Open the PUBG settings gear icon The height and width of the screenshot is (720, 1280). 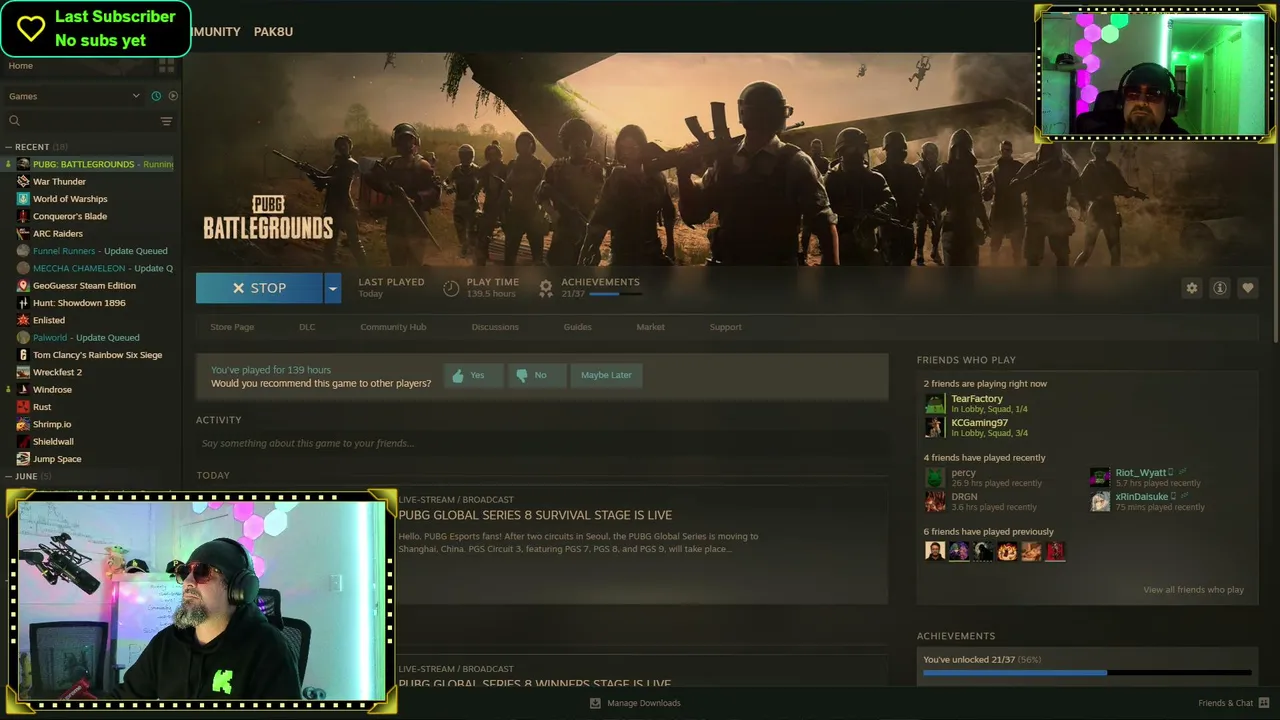pyautogui.click(x=1191, y=288)
